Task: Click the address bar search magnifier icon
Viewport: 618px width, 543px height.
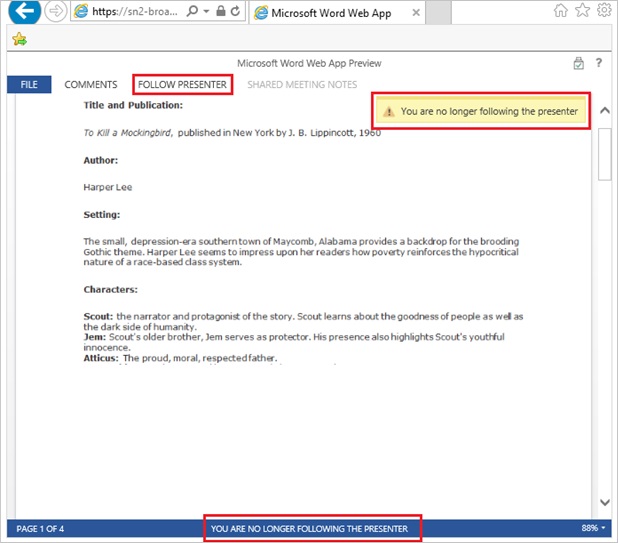Action: tap(190, 13)
